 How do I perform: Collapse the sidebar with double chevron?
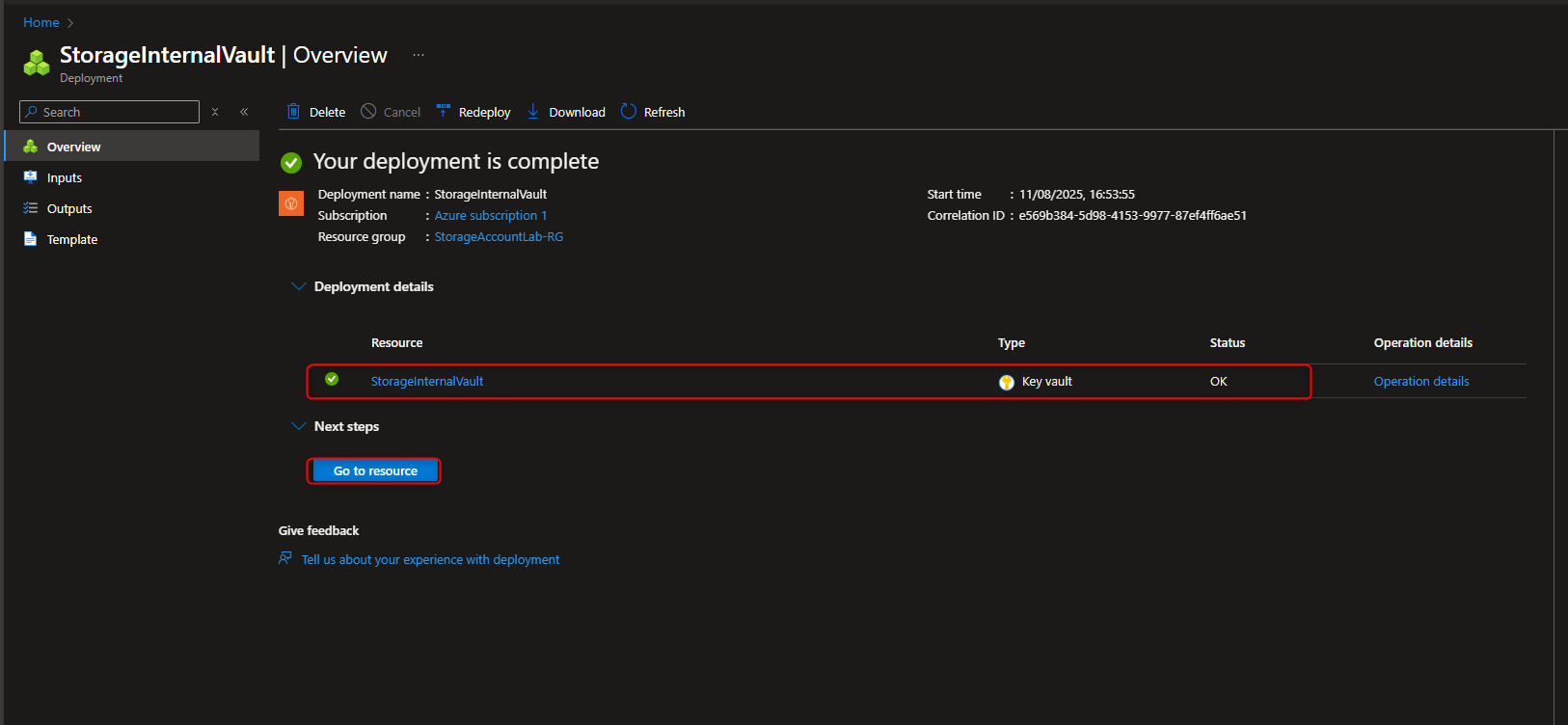[244, 112]
